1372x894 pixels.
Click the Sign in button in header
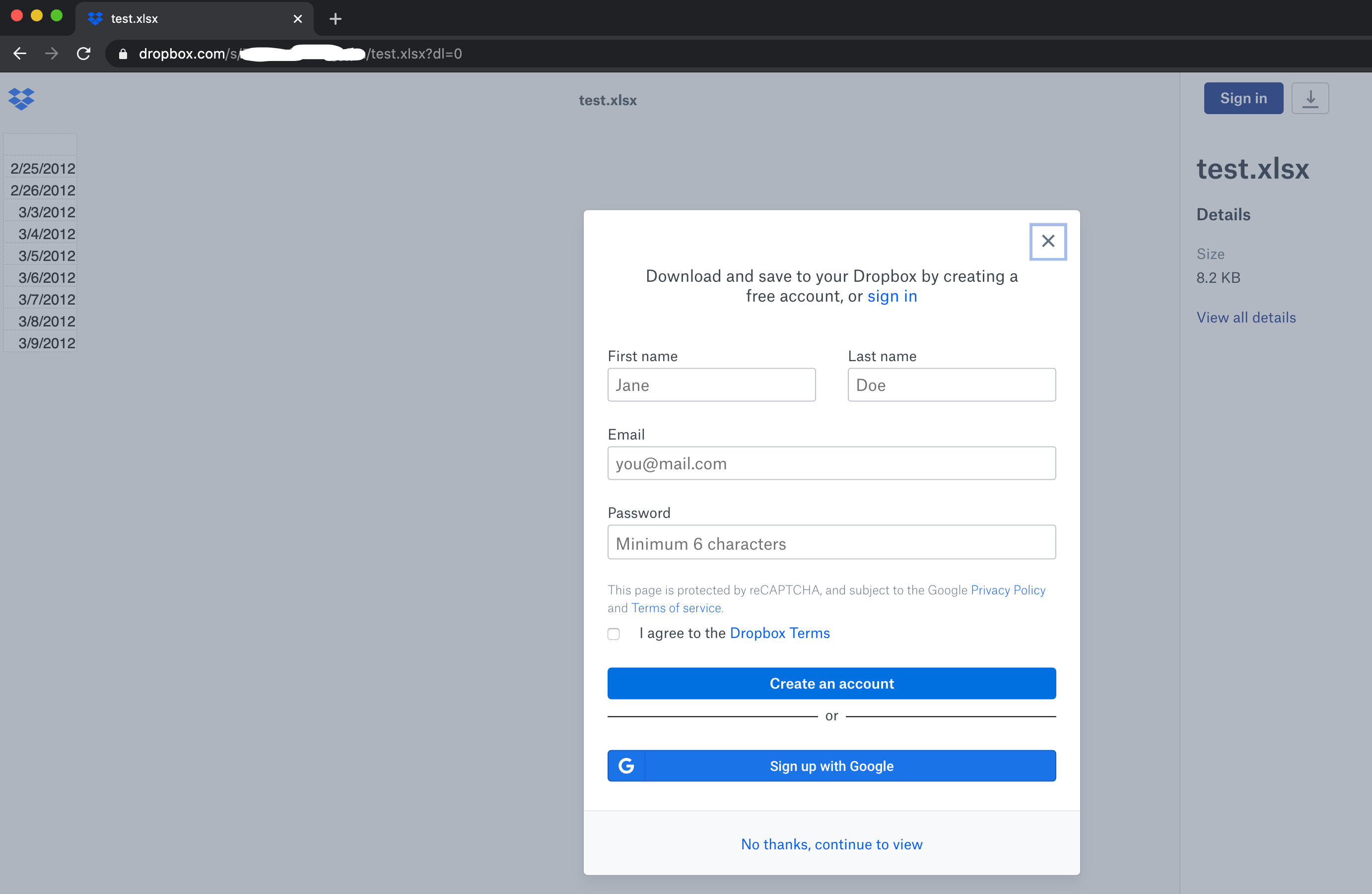pos(1243,99)
